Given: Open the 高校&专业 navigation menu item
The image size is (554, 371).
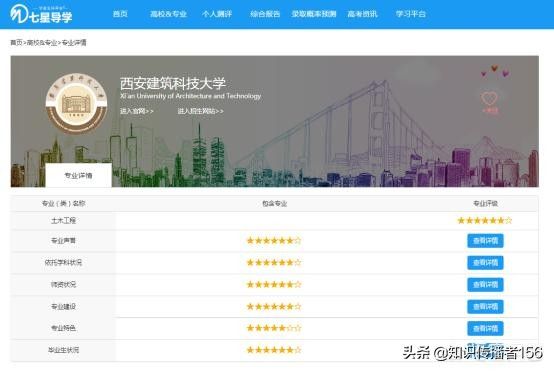Looking at the screenshot, I should [168, 14].
